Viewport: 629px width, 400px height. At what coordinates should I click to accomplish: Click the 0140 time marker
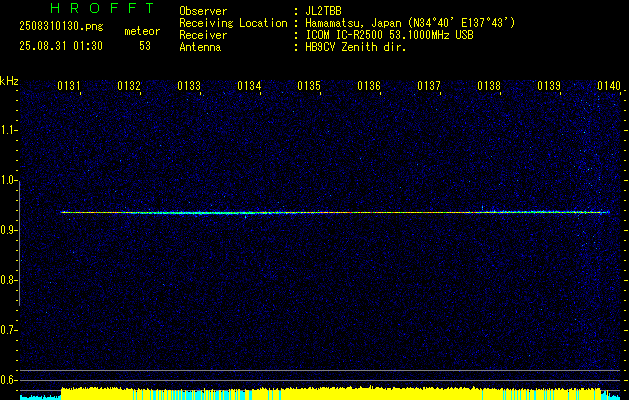click(609, 86)
